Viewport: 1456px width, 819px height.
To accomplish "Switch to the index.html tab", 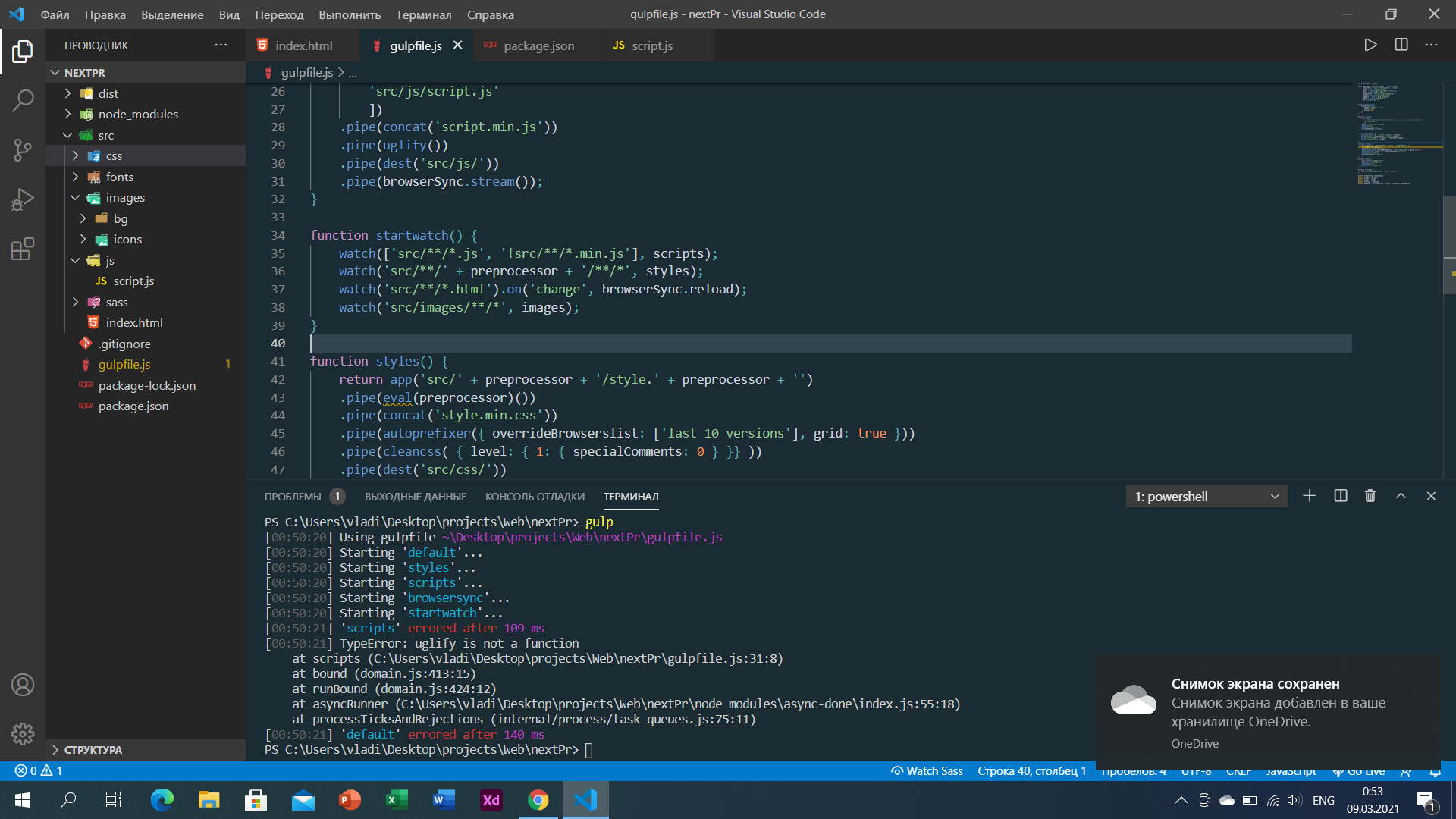I will tap(303, 45).
